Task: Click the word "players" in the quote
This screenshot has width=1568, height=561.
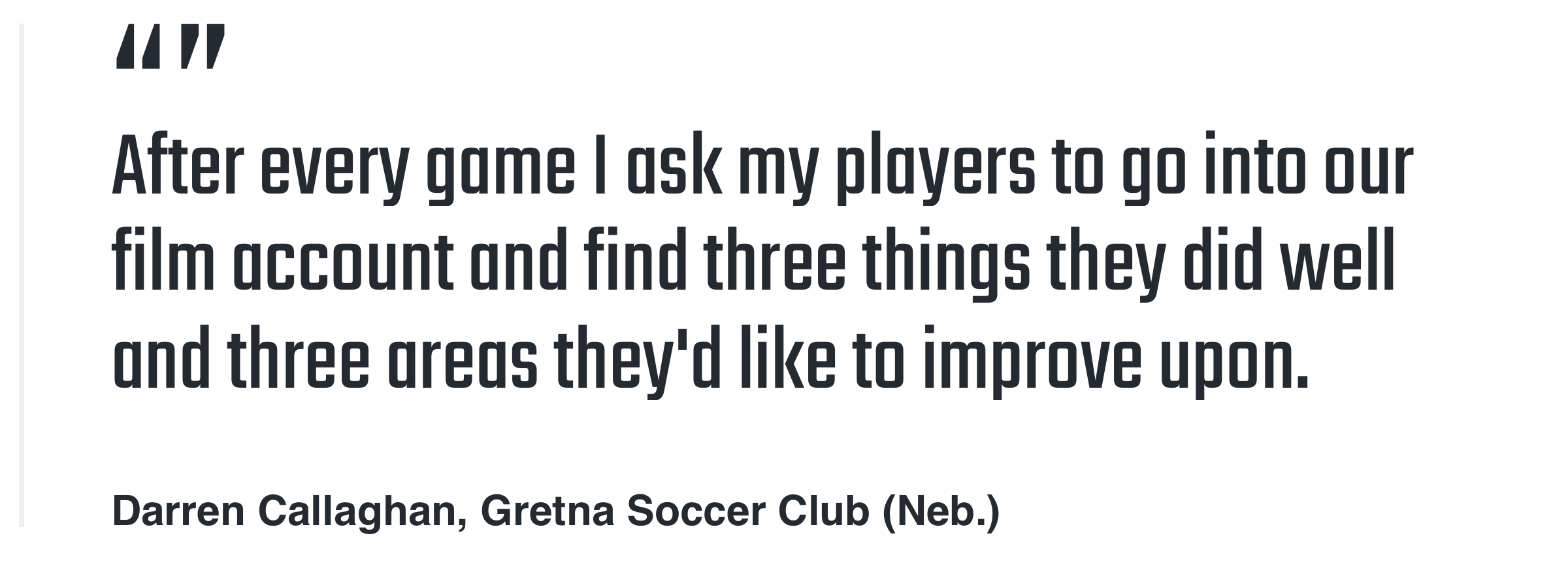Action: (x=936, y=169)
